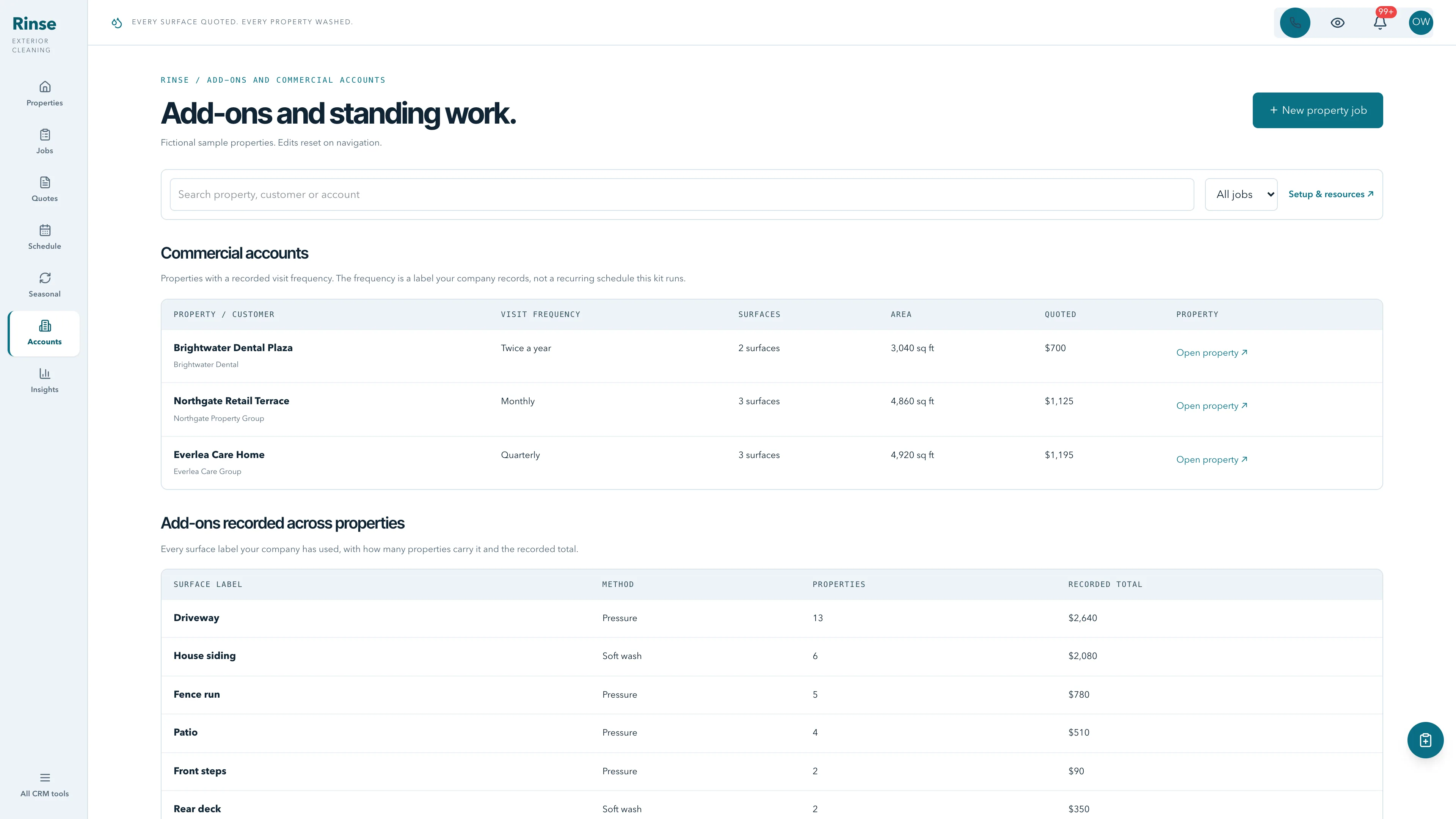Click Northgate Retail Terrace name
The width and height of the screenshot is (1456, 819).
(x=231, y=401)
